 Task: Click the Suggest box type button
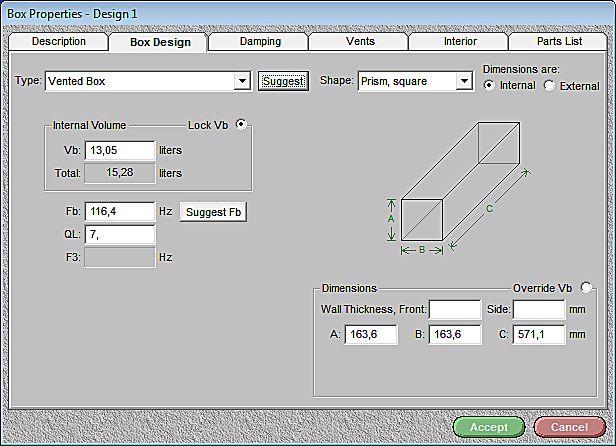tap(283, 82)
